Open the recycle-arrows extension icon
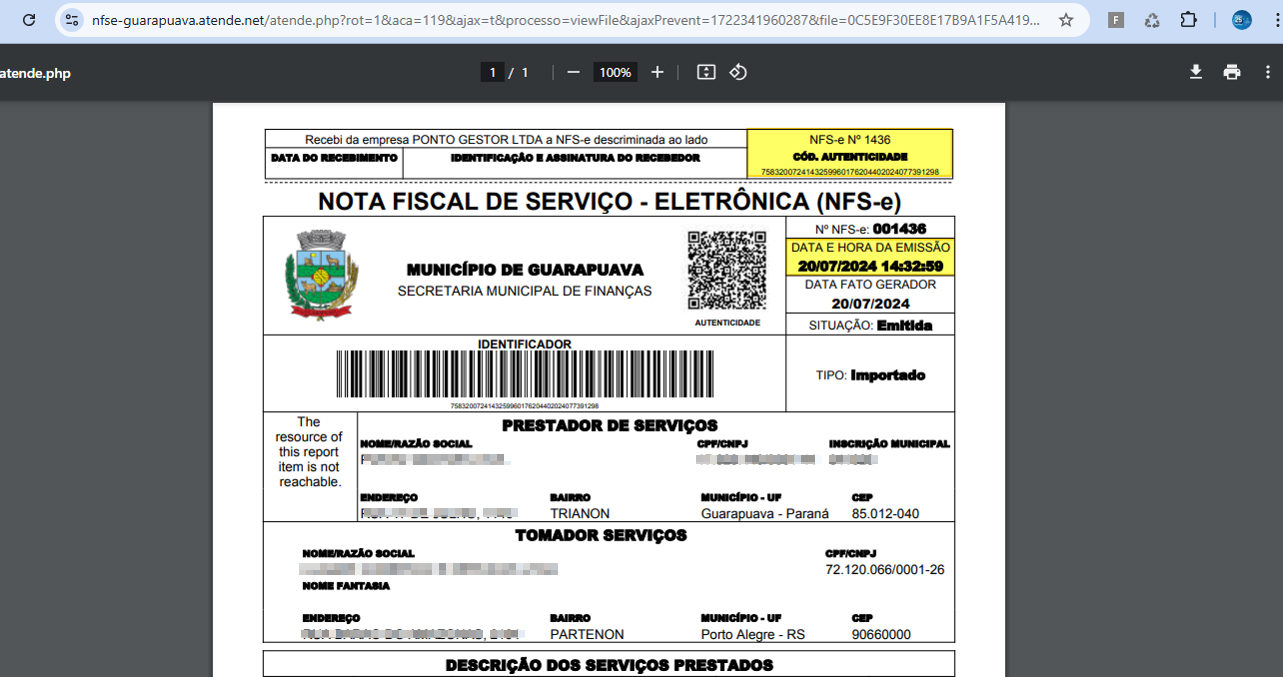 pos(1152,20)
